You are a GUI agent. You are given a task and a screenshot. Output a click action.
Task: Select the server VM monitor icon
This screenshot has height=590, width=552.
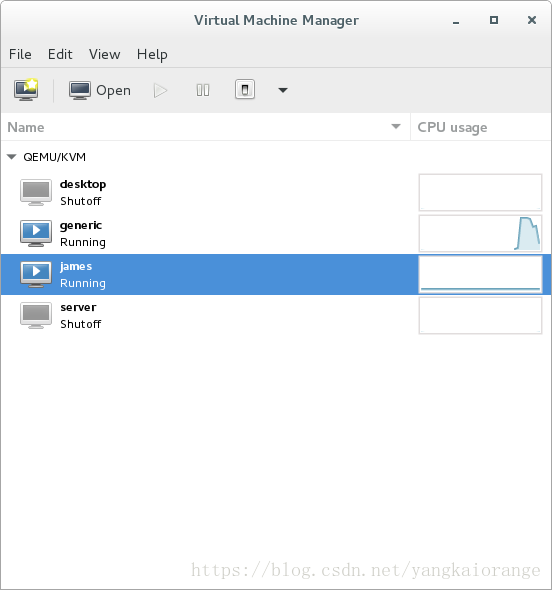tap(36, 315)
